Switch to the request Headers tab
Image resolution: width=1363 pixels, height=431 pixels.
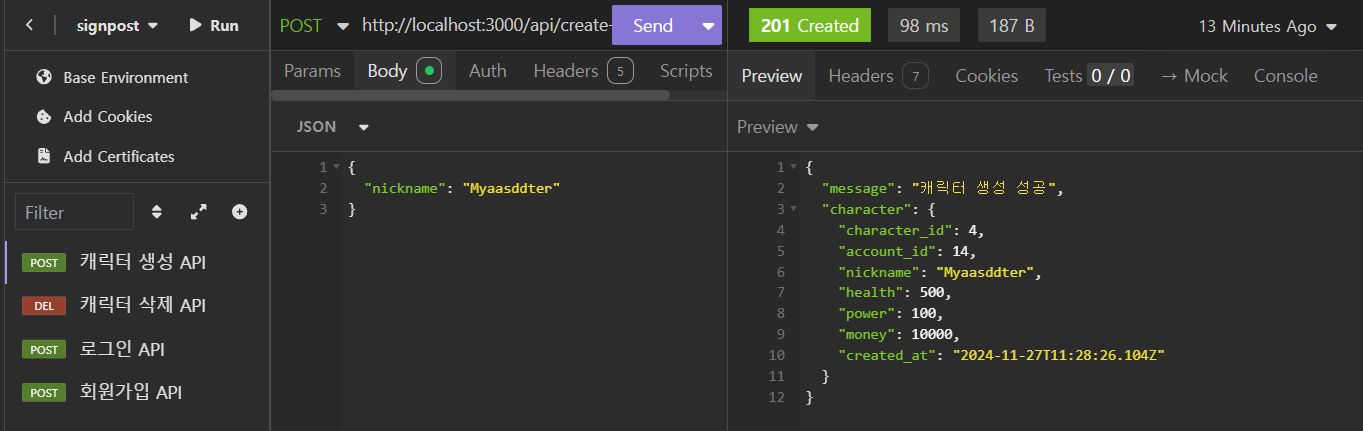(583, 71)
